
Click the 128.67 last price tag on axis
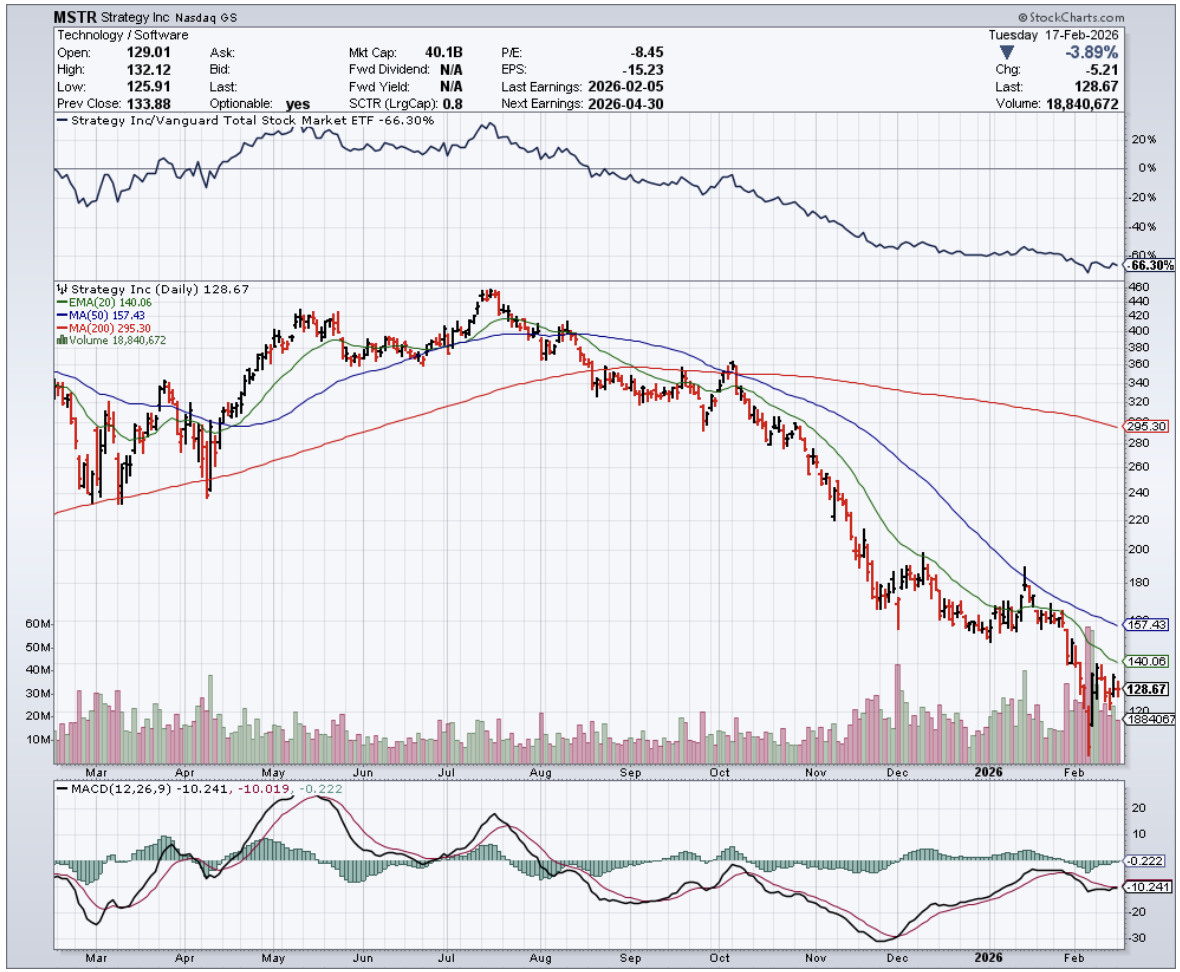point(1146,689)
